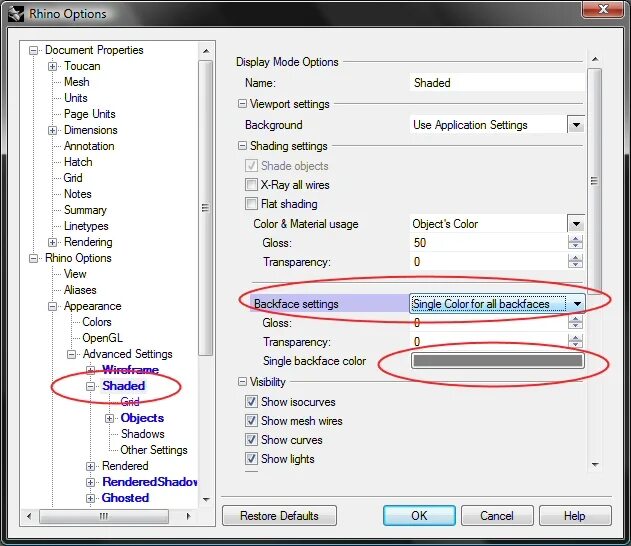Screen dimensions: 631x546
Task: Expand the RenderedShadows display mode node
Action: (x=91, y=482)
